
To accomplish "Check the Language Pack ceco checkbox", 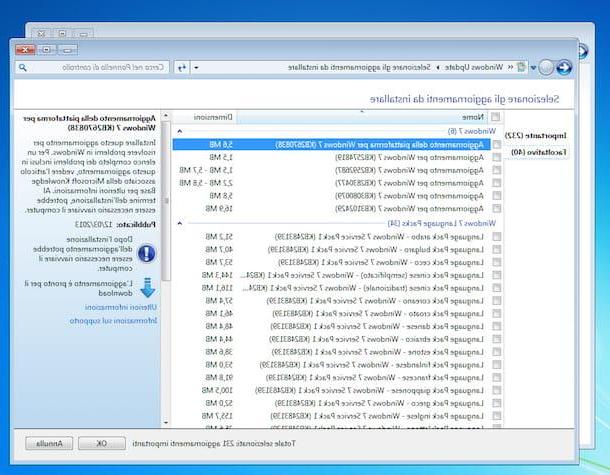I will pos(497,262).
